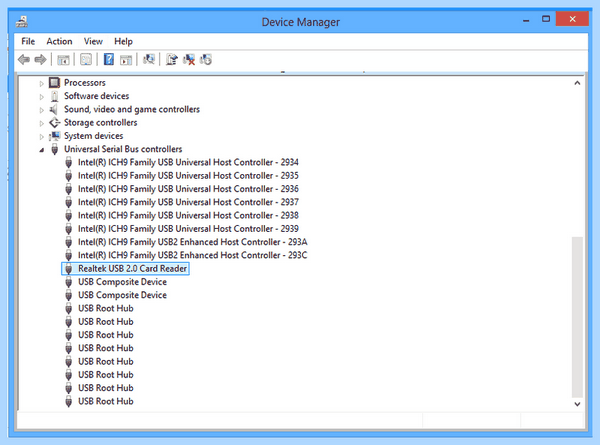The width and height of the screenshot is (600, 445).
Task: Toggle the console tree pane icon
Action: (63, 60)
